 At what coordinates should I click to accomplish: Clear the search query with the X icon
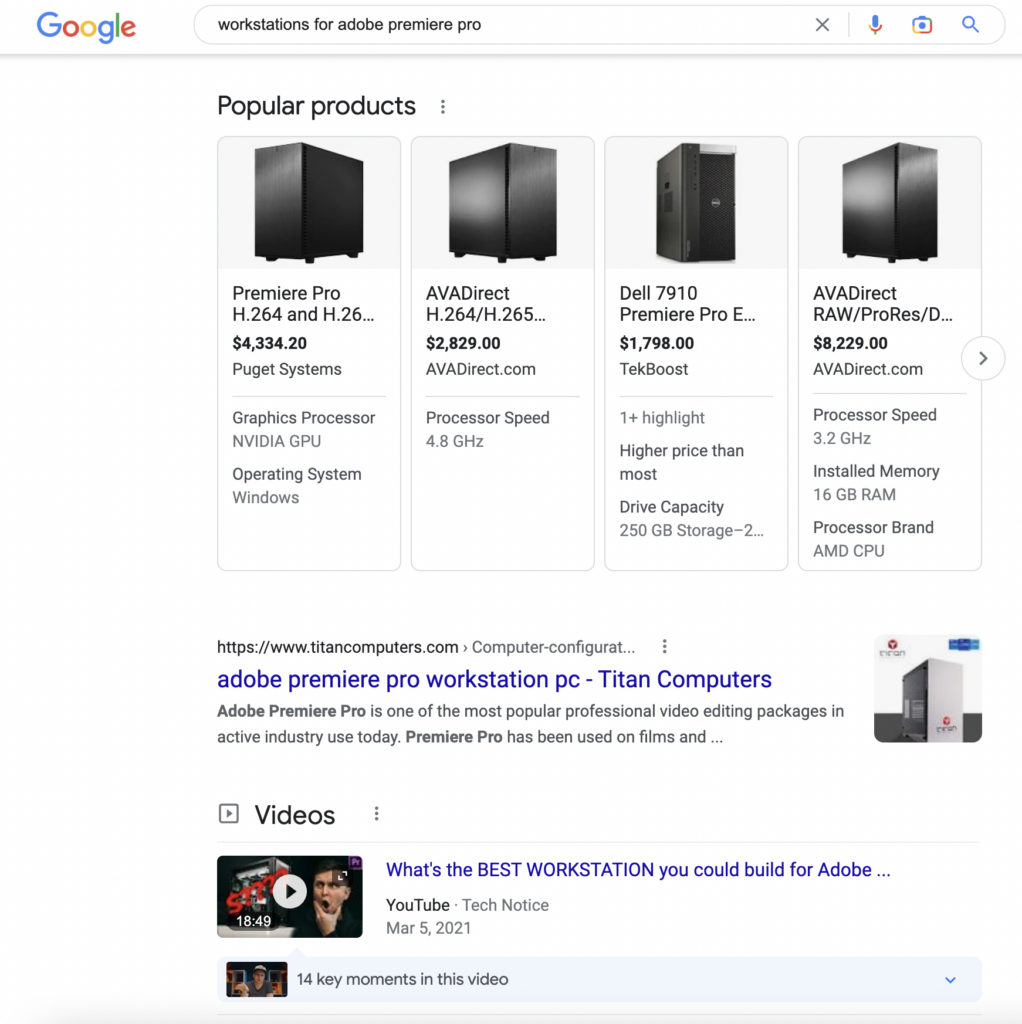pos(822,25)
